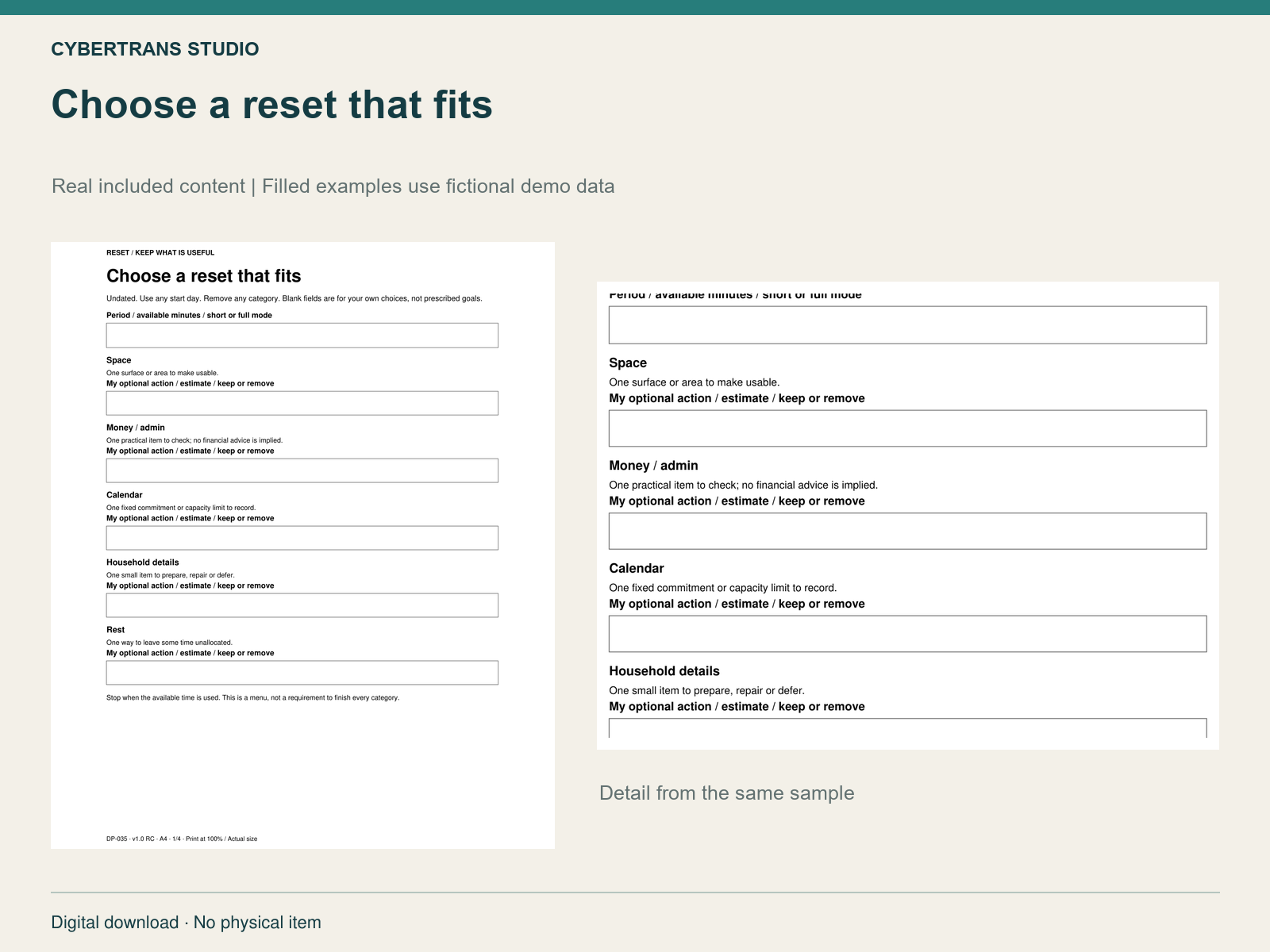Viewport: 1270px width, 952px height.
Task: Click the partially visible Household details field in detail
Action: pos(908,728)
